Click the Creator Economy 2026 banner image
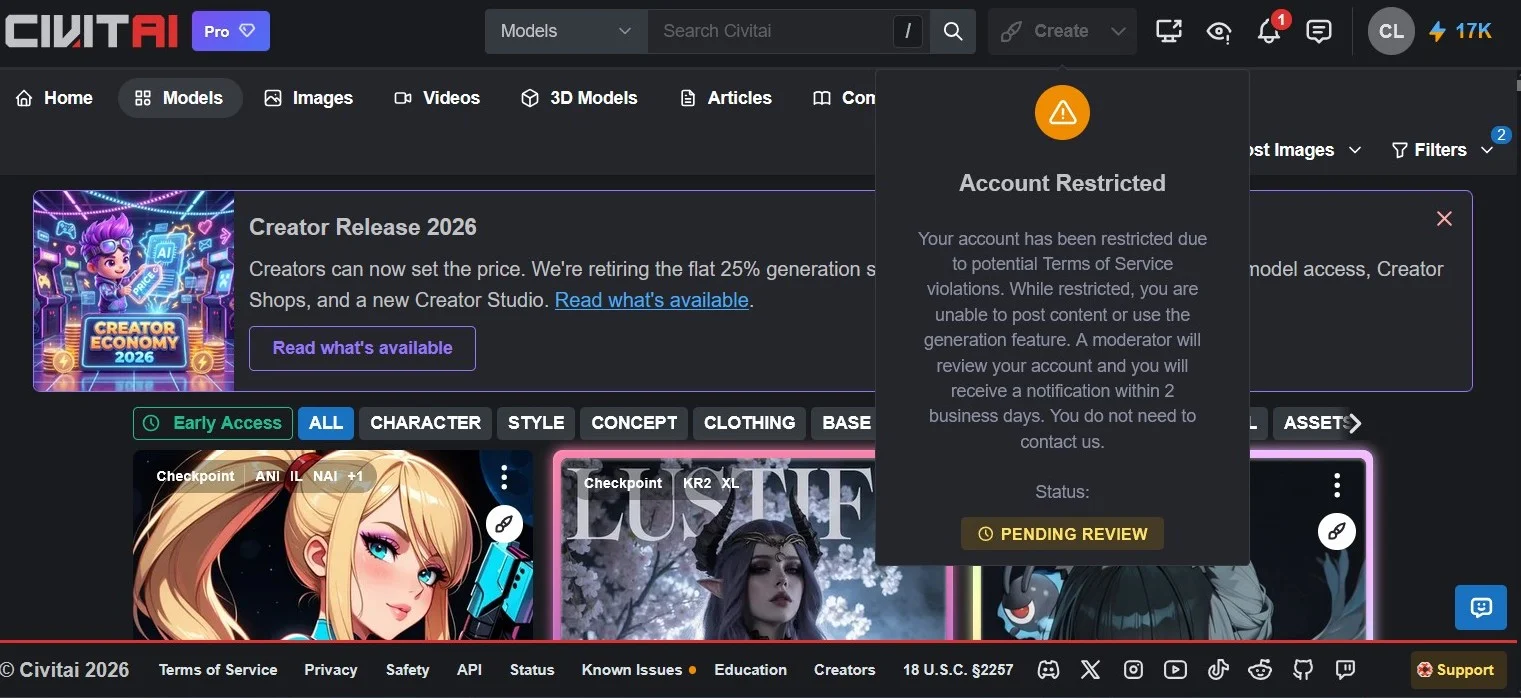Image resolution: width=1521 pixels, height=698 pixels. click(x=134, y=291)
